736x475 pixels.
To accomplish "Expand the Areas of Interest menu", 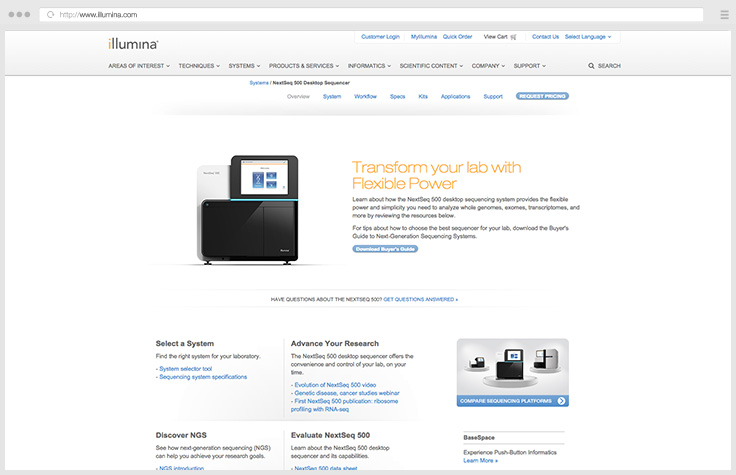I will click(139, 66).
